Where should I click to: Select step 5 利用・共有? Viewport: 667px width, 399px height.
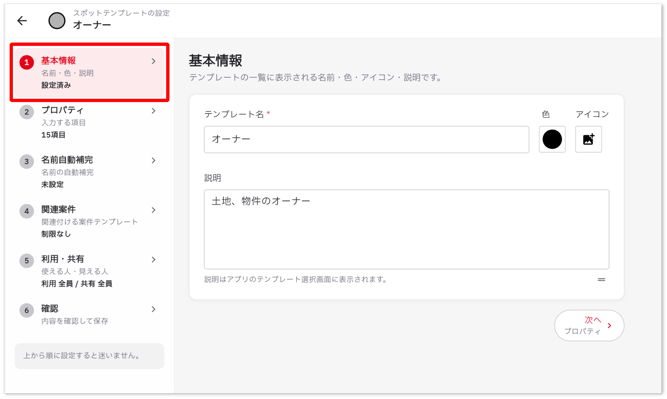tap(89, 271)
